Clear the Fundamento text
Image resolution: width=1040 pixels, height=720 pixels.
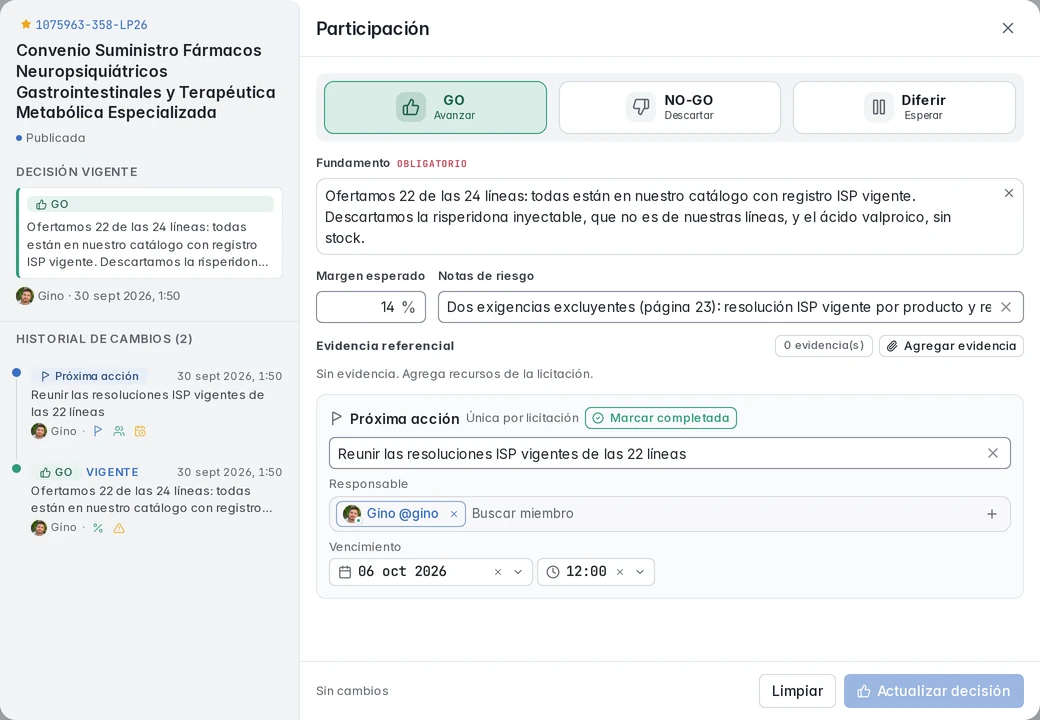pyautogui.click(x=1009, y=193)
